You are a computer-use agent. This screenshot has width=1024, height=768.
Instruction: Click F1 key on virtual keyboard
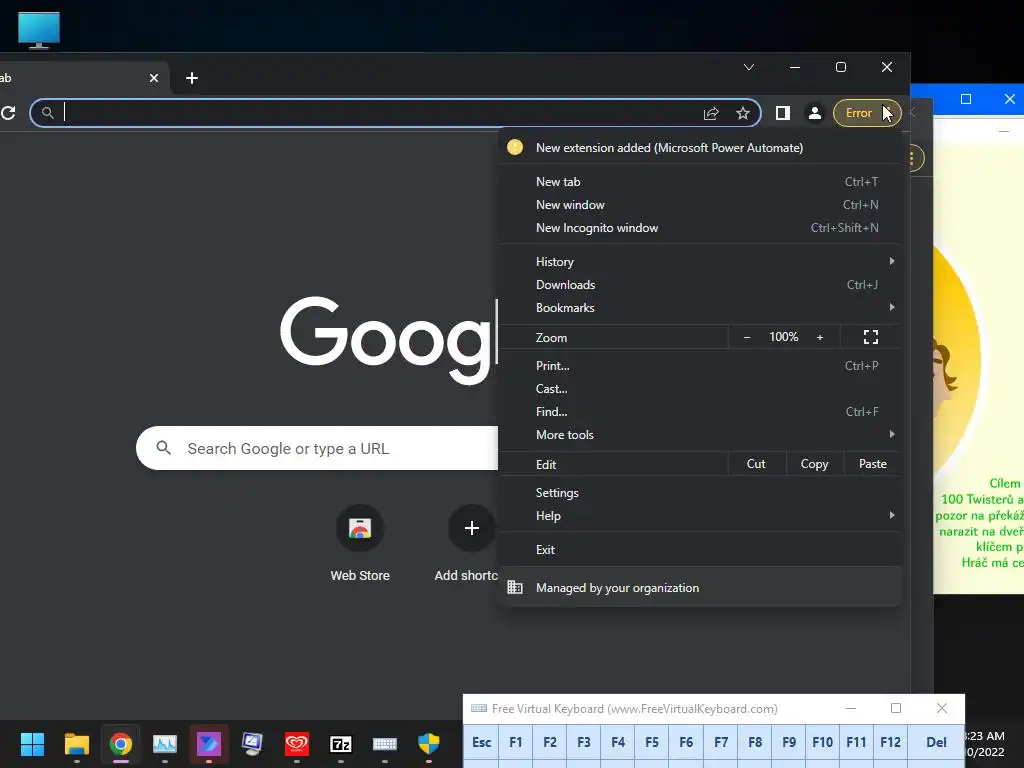point(516,743)
